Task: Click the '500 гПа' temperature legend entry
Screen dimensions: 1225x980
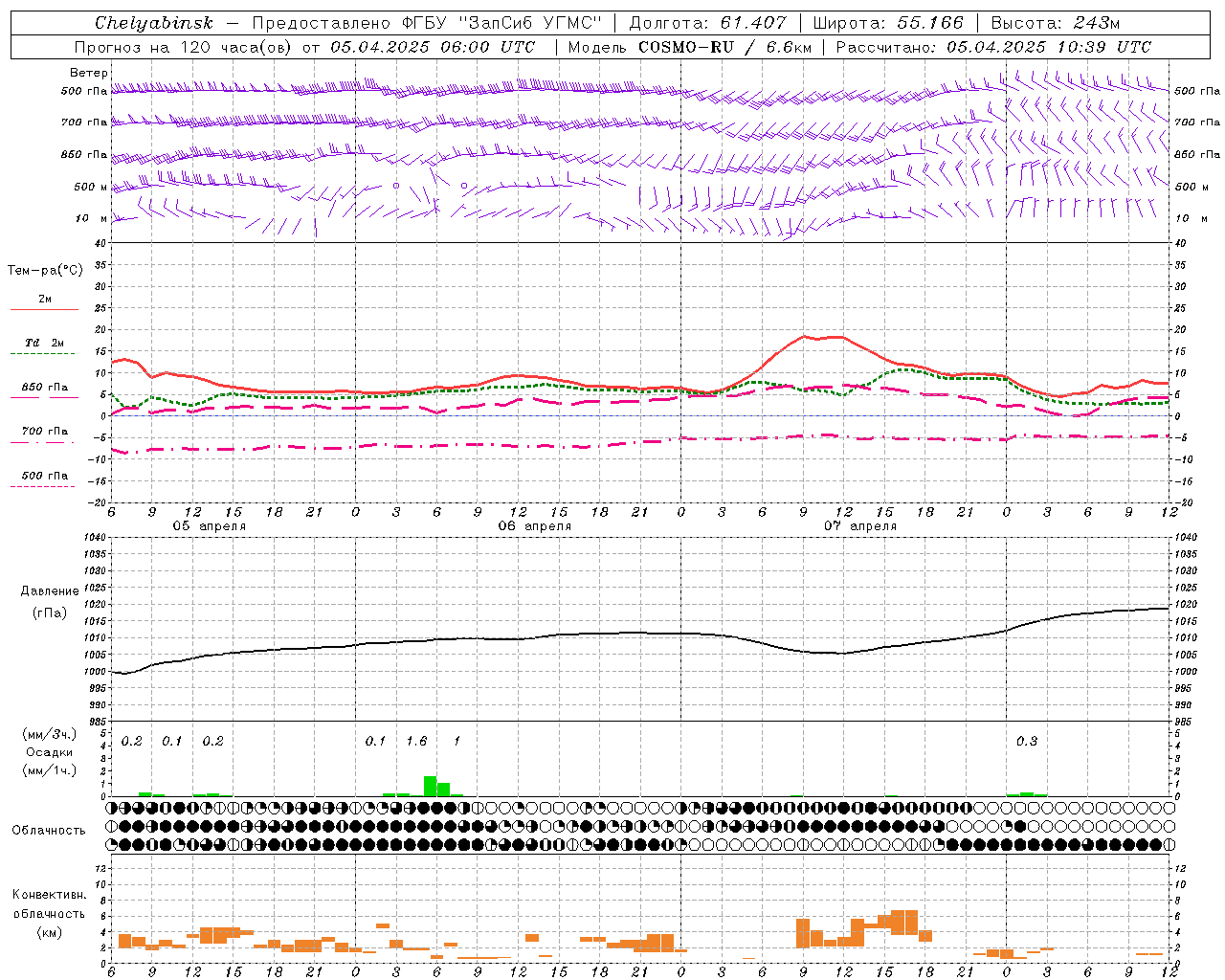Action: pos(45,476)
